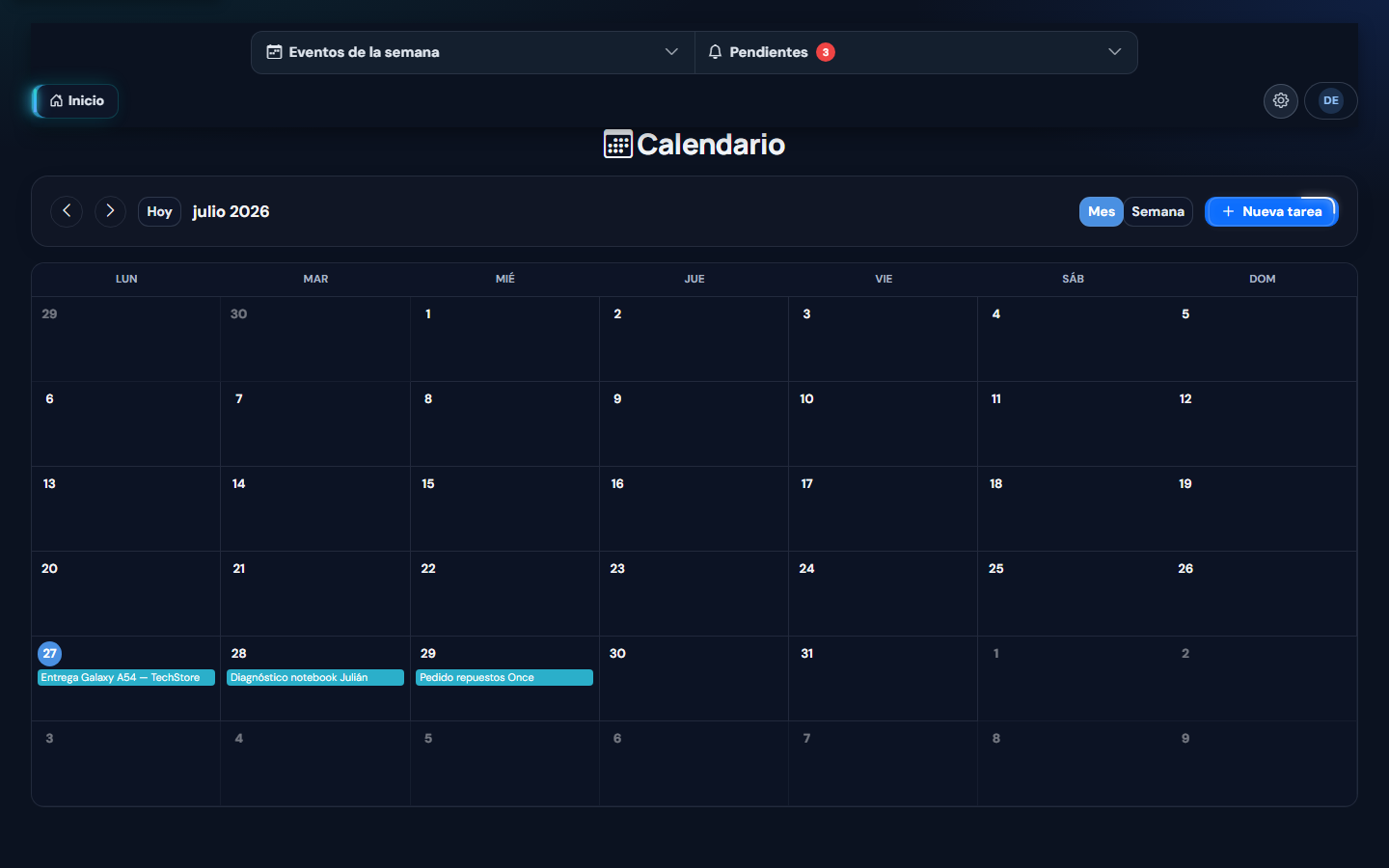Click the bell icon beside Pendientes

point(715,52)
